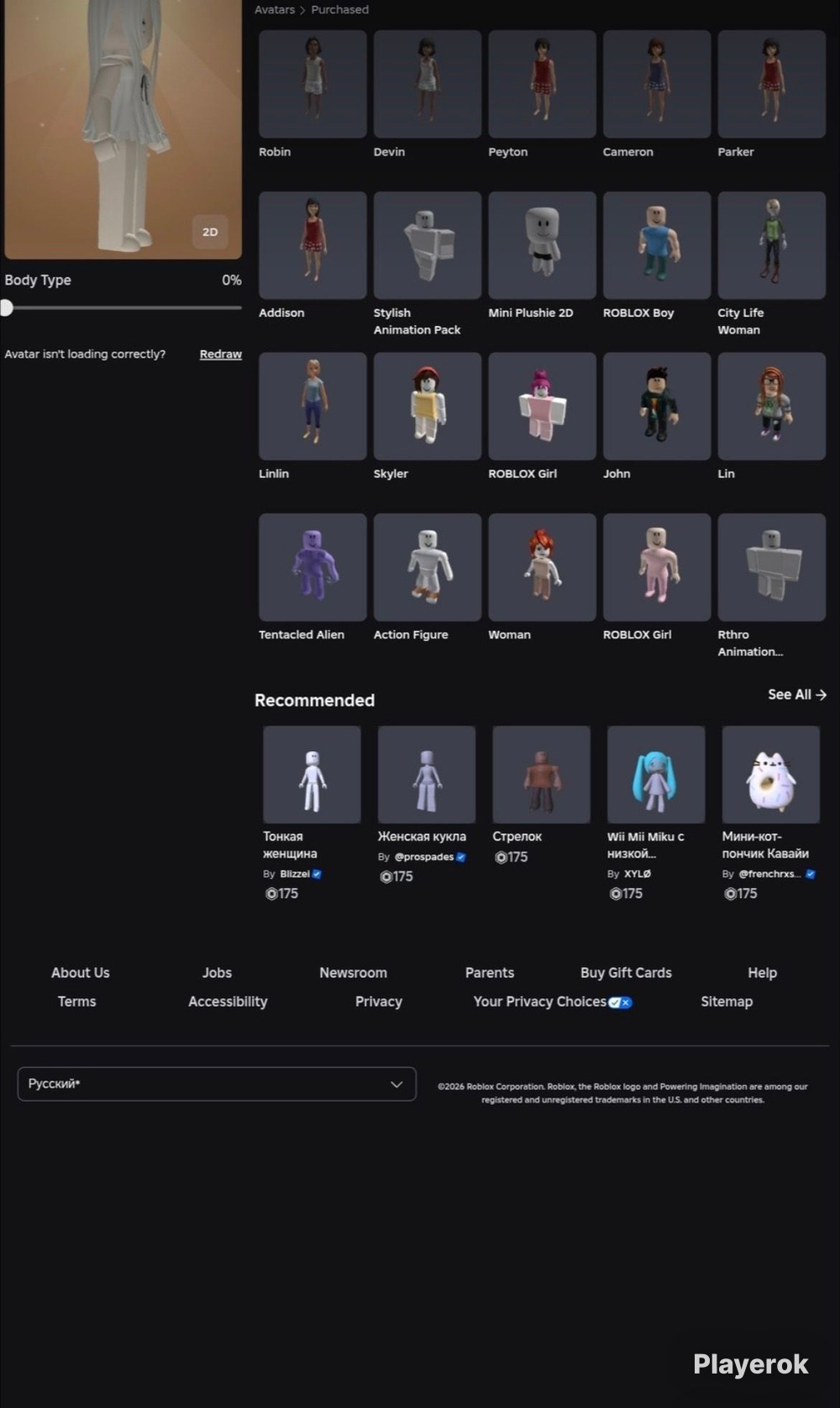Open recommended item Женская кукла
840x1408 pixels.
(x=427, y=775)
